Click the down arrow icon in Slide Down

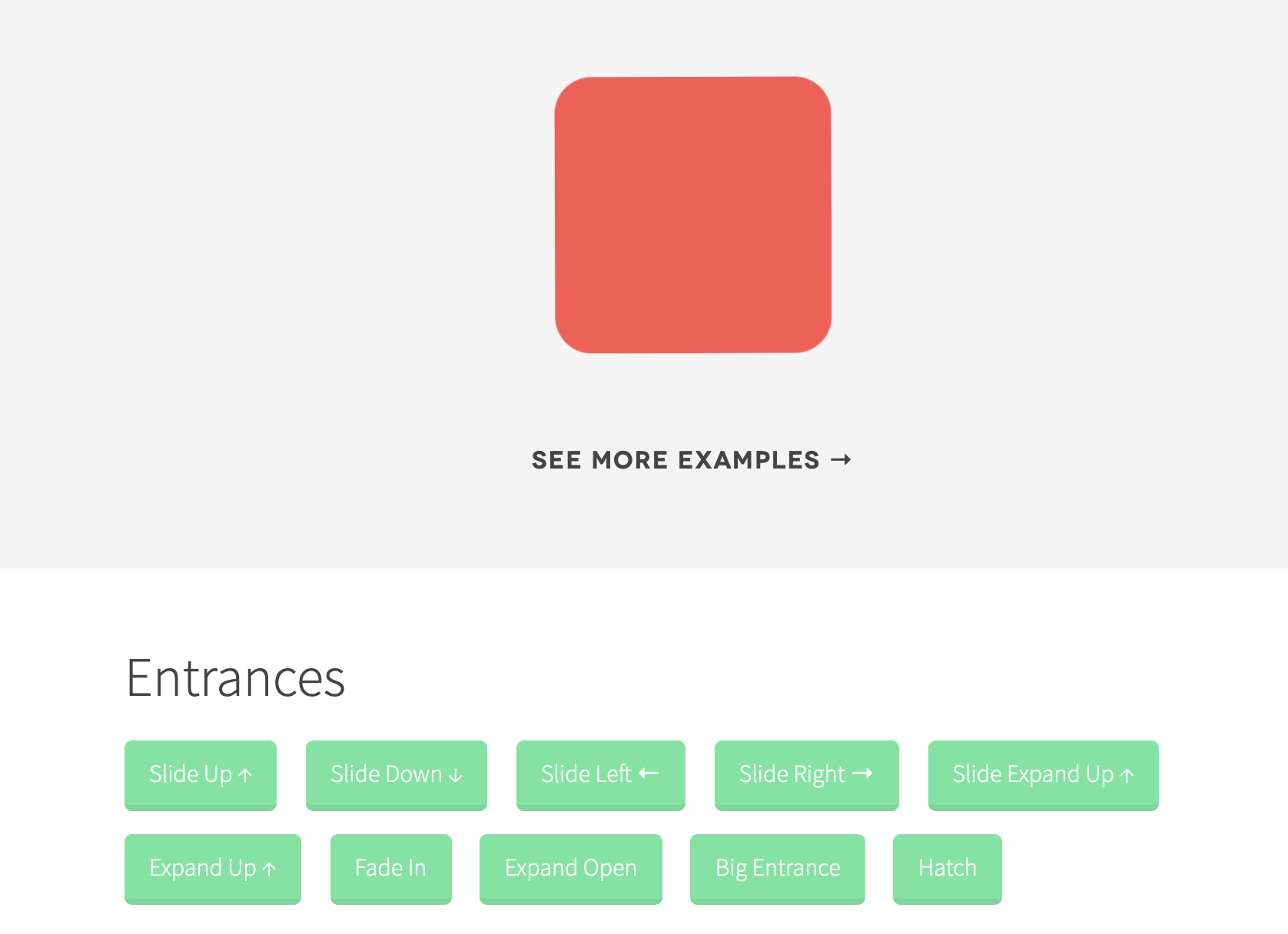click(x=455, y=776)
